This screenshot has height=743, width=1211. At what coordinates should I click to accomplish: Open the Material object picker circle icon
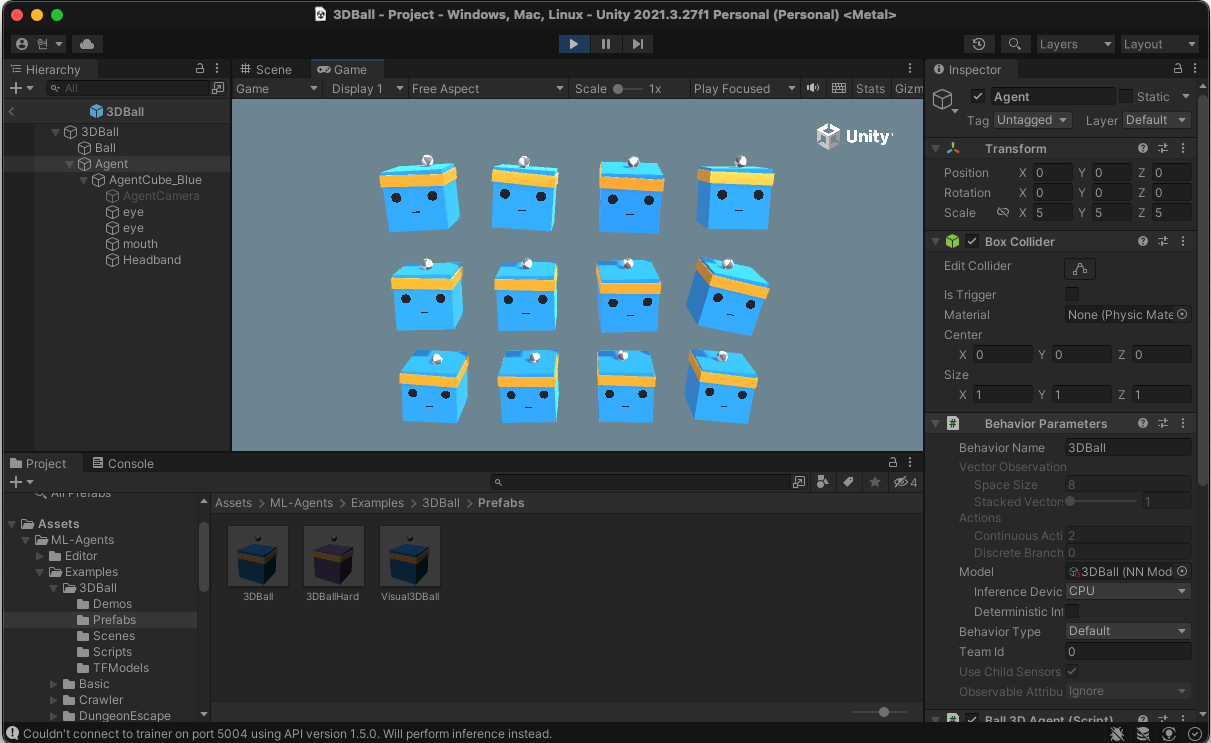pyautogui.click(x=1182, y=314)
